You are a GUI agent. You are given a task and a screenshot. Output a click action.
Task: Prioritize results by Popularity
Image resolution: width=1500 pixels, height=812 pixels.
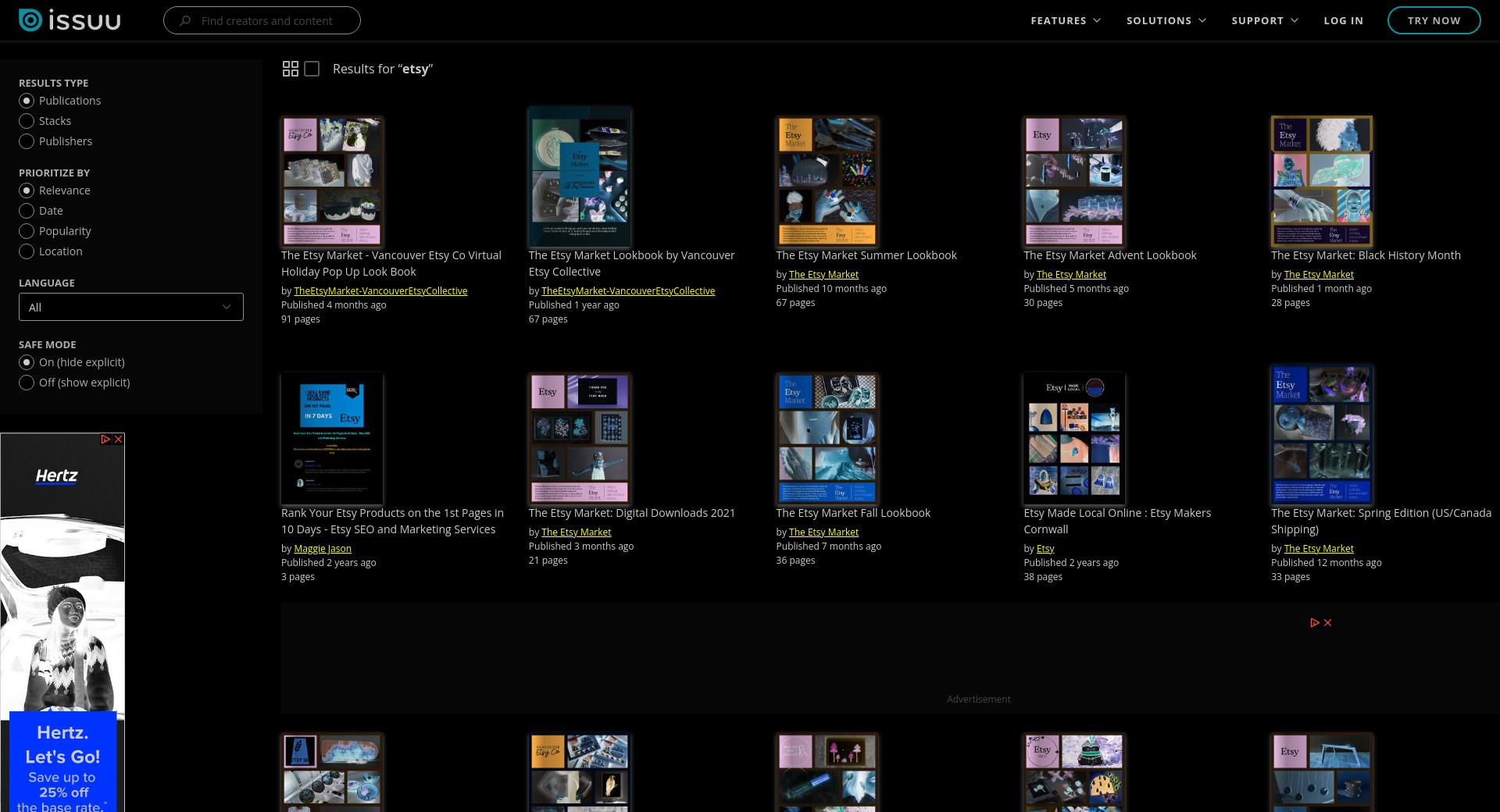55,231
